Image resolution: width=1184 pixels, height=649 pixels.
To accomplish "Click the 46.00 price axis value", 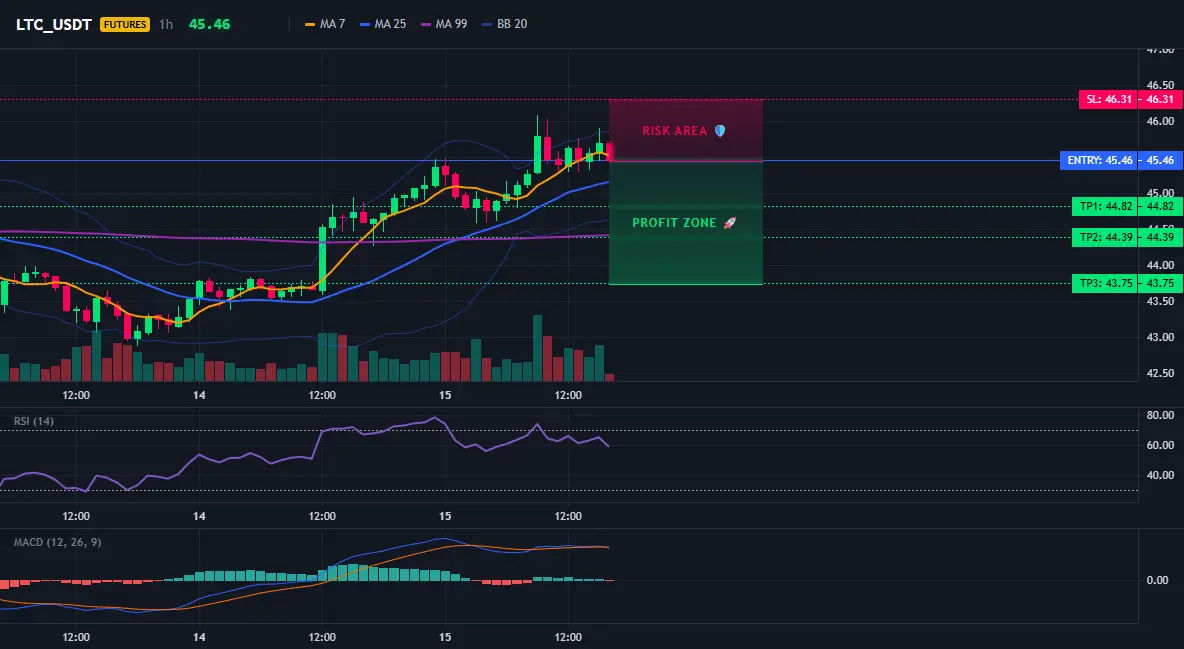I will click(1160, 121).
